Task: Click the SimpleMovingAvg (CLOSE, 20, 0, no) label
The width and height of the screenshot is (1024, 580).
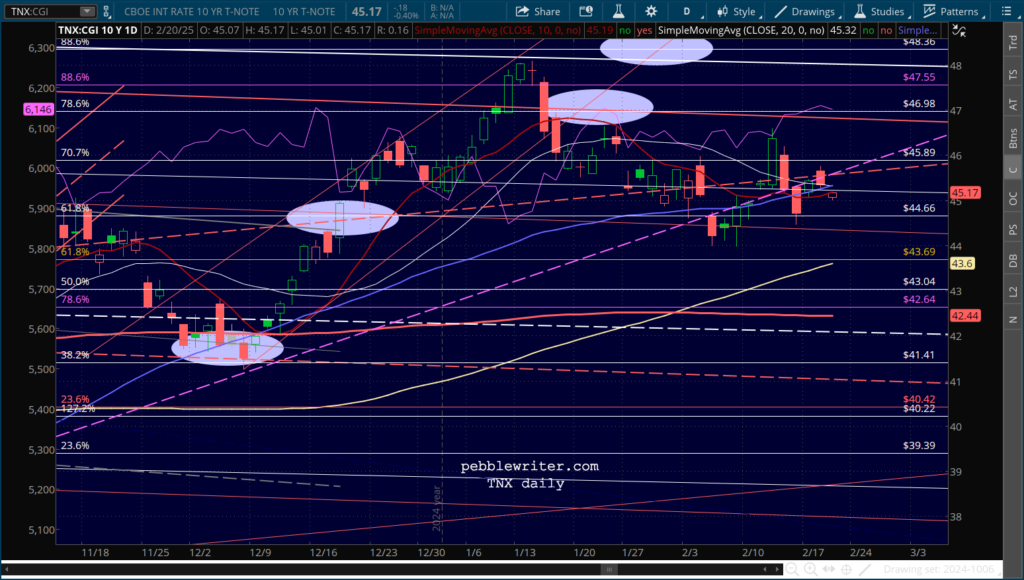Action: tap(741, 30)
